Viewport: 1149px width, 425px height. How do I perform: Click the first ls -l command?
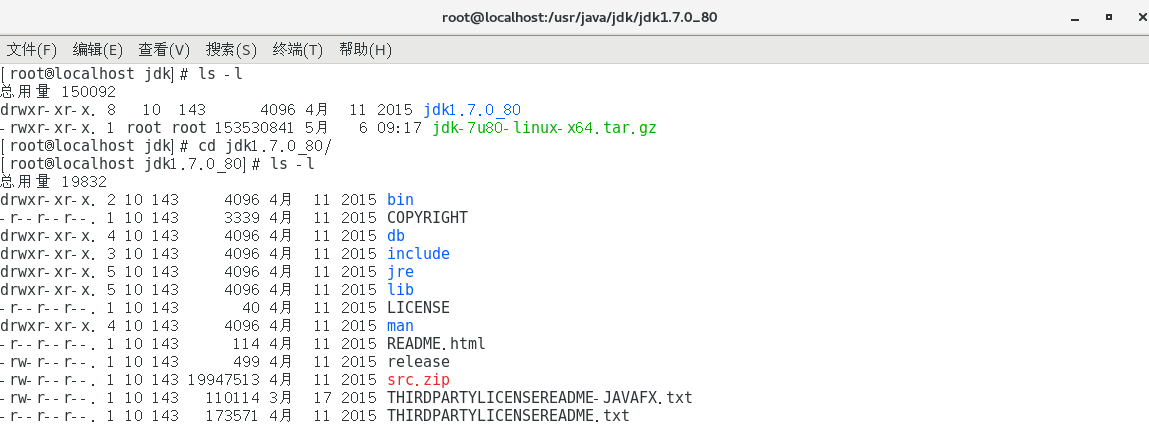coord(221,74)
